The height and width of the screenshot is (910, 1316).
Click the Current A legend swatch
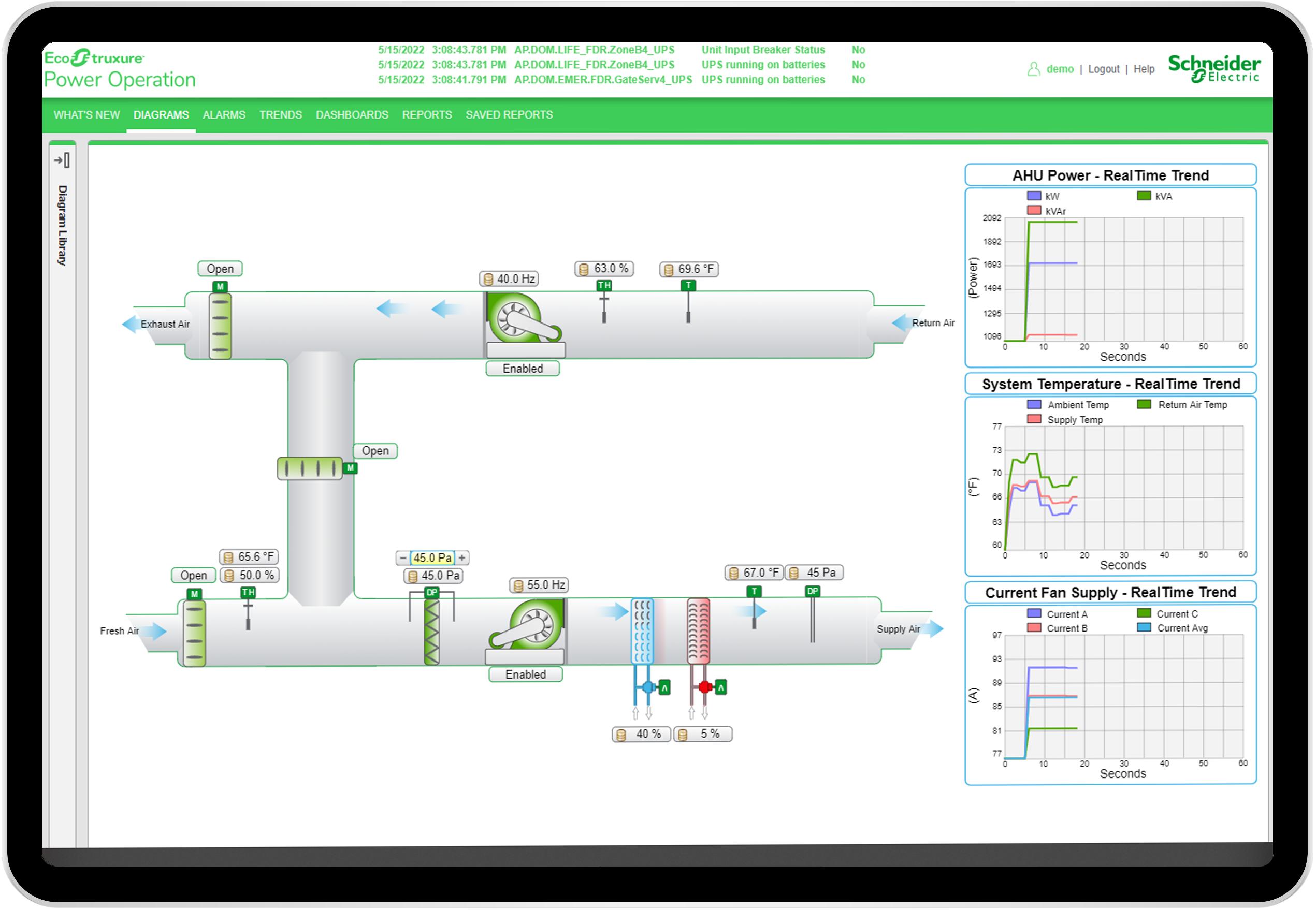[1034, 614]
